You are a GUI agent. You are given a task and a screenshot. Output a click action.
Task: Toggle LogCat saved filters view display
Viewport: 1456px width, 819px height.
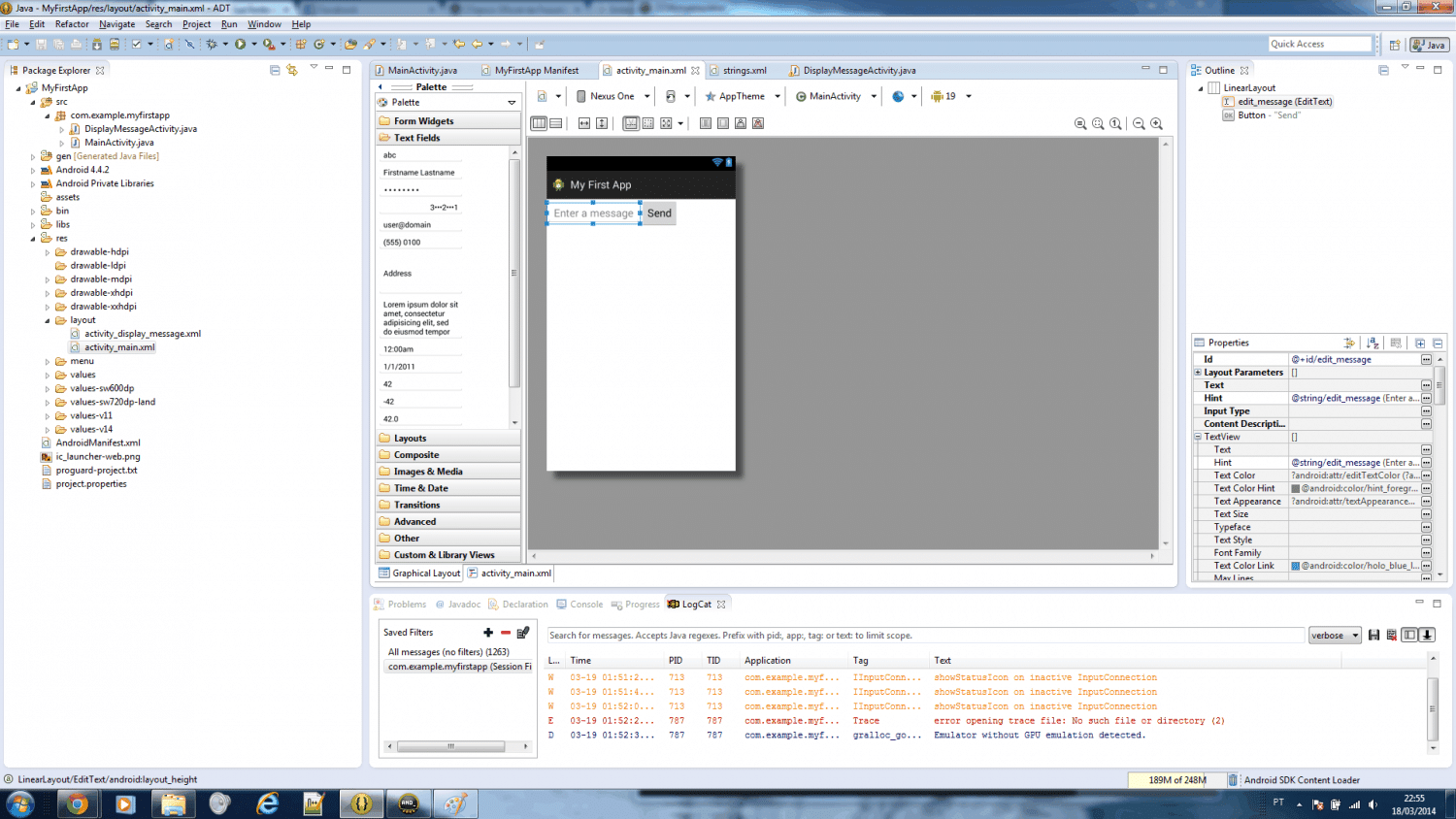[x=1409, y=635]
